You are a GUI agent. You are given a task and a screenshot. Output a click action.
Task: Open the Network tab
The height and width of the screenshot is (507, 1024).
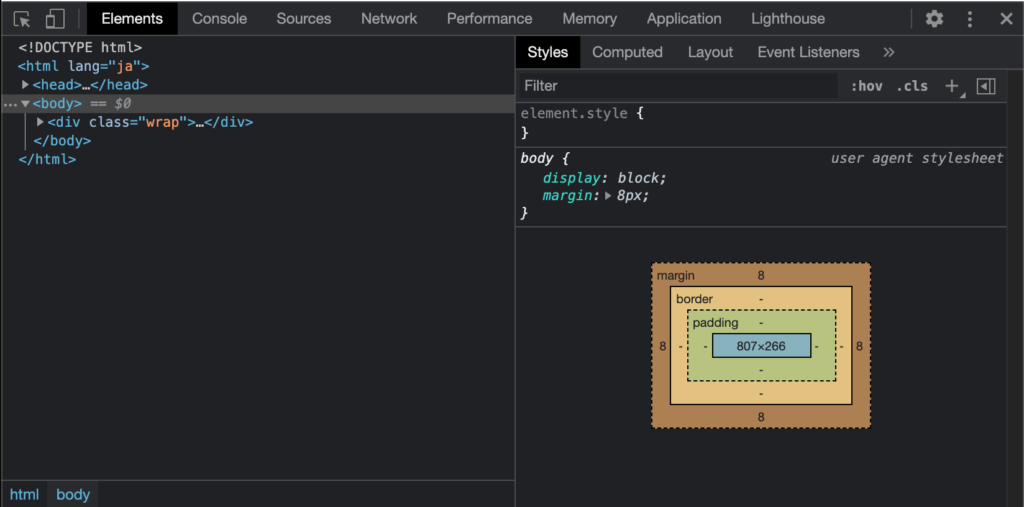(389, 19)
